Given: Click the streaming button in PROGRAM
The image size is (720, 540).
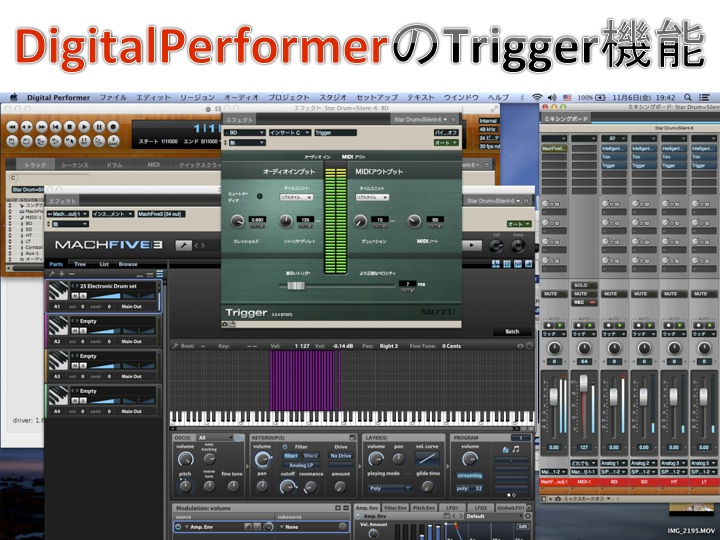Looking at the screenshot, I should tap(469, 475).
